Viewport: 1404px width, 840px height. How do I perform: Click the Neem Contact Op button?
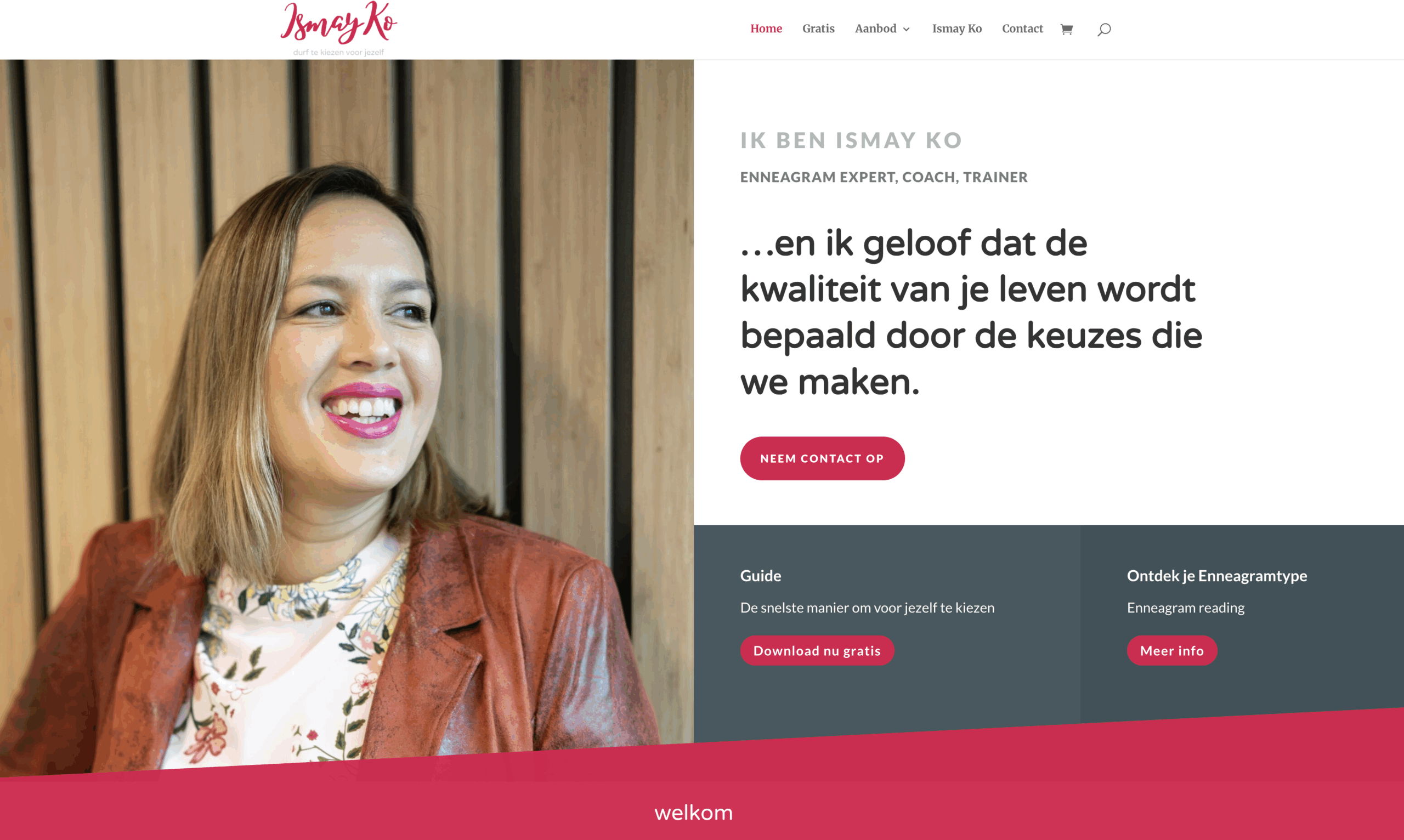822,458
